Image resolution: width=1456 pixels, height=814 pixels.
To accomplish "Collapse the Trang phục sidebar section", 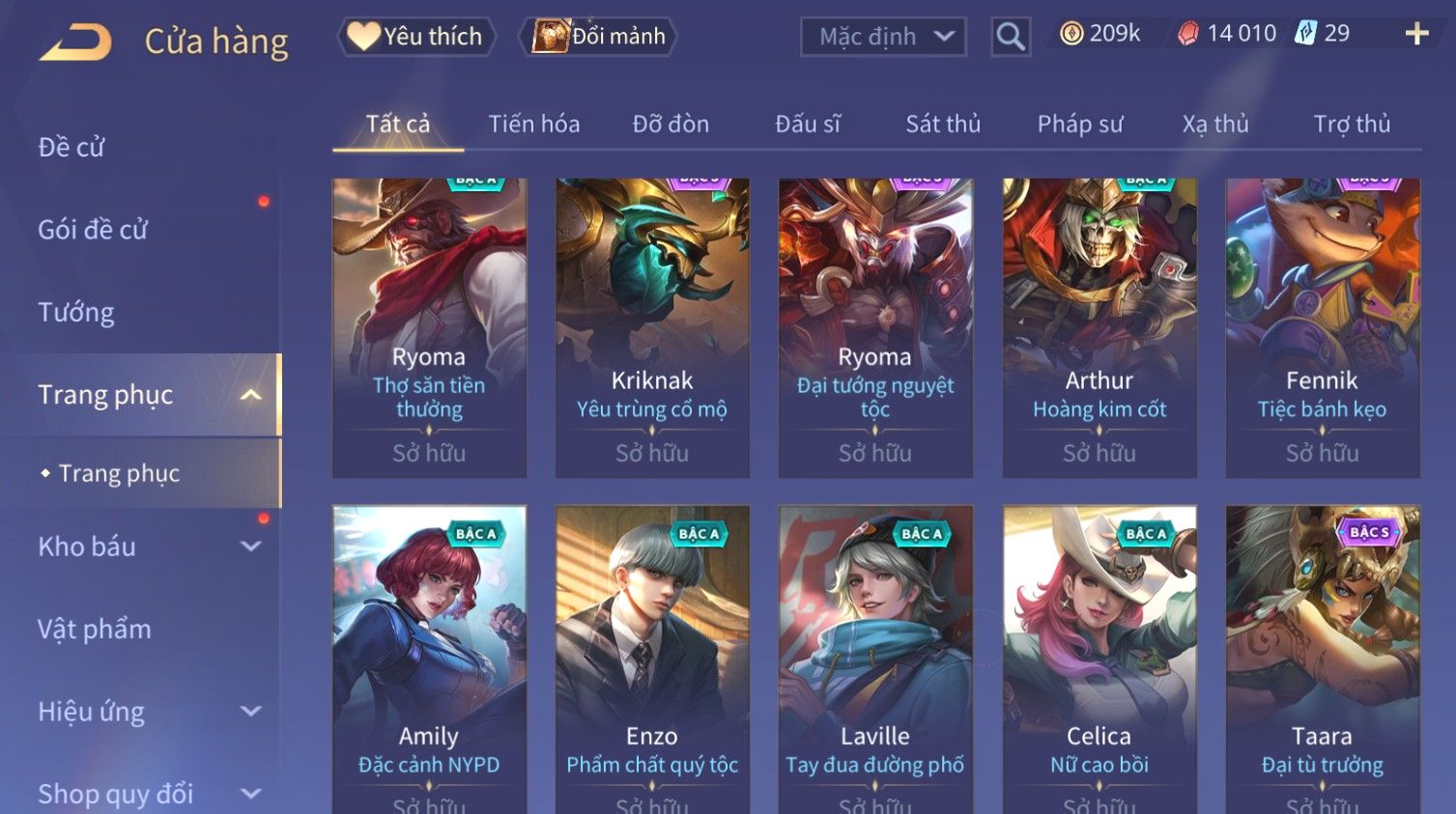I will pyautogui.click(x=251, y=395).
